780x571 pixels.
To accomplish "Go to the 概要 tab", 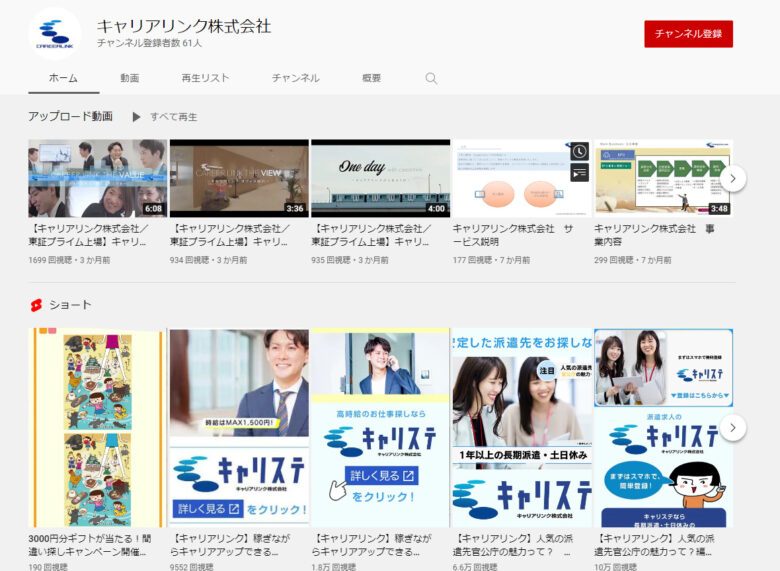I will pyautogui.click(x=371, y=78).
